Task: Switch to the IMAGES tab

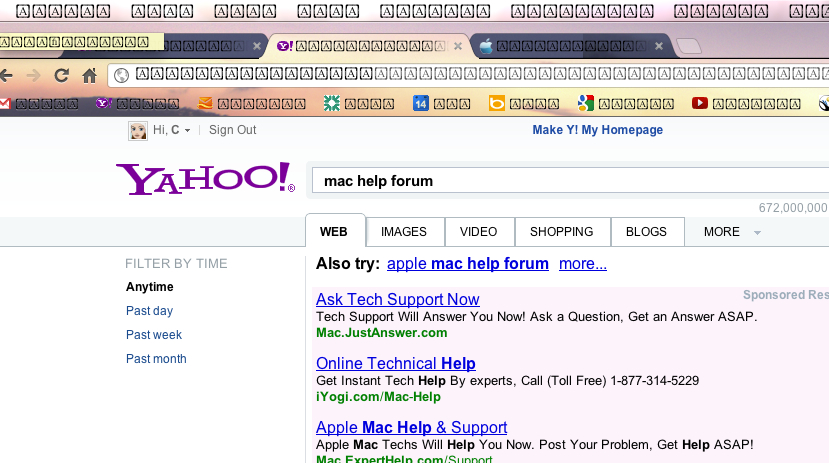Action: click(404, 232)
